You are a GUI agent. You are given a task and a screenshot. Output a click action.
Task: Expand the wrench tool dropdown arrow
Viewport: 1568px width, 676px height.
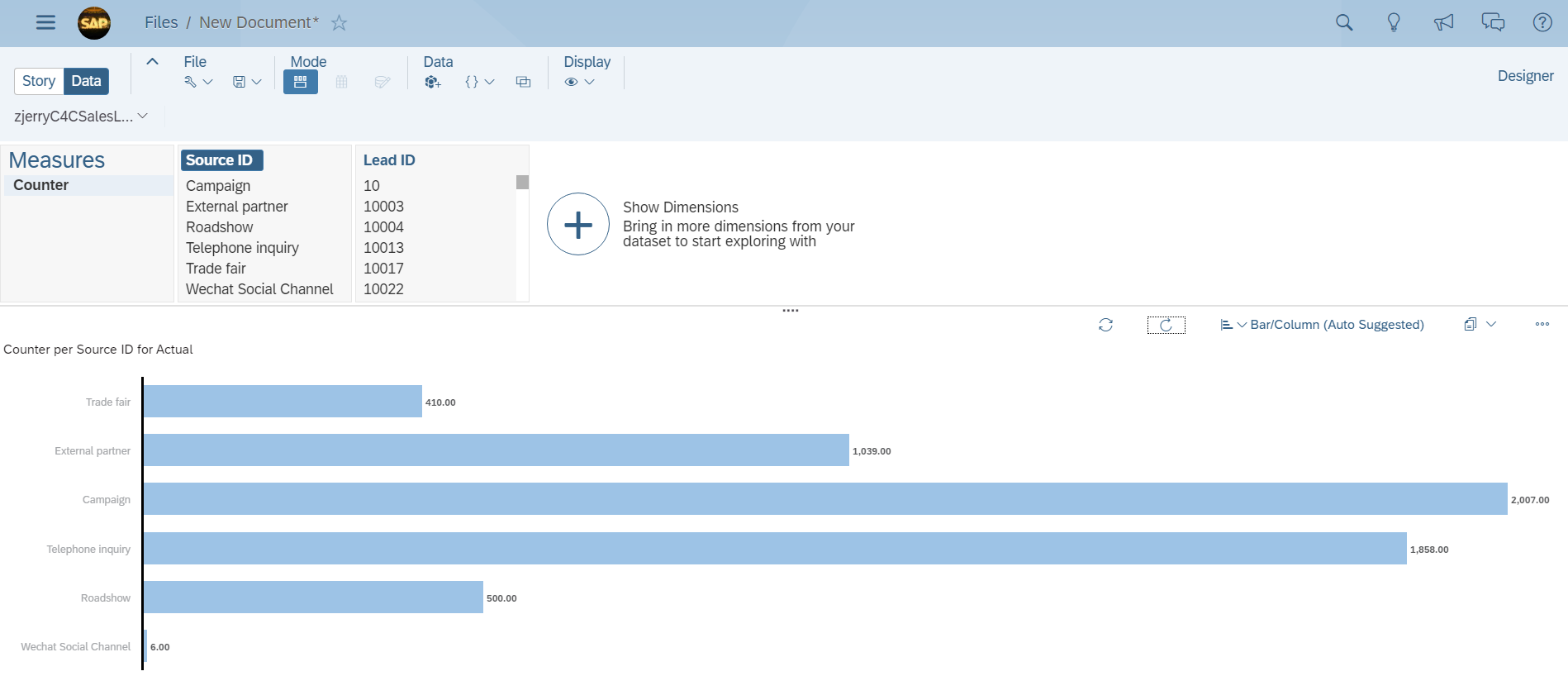point(207,82)
